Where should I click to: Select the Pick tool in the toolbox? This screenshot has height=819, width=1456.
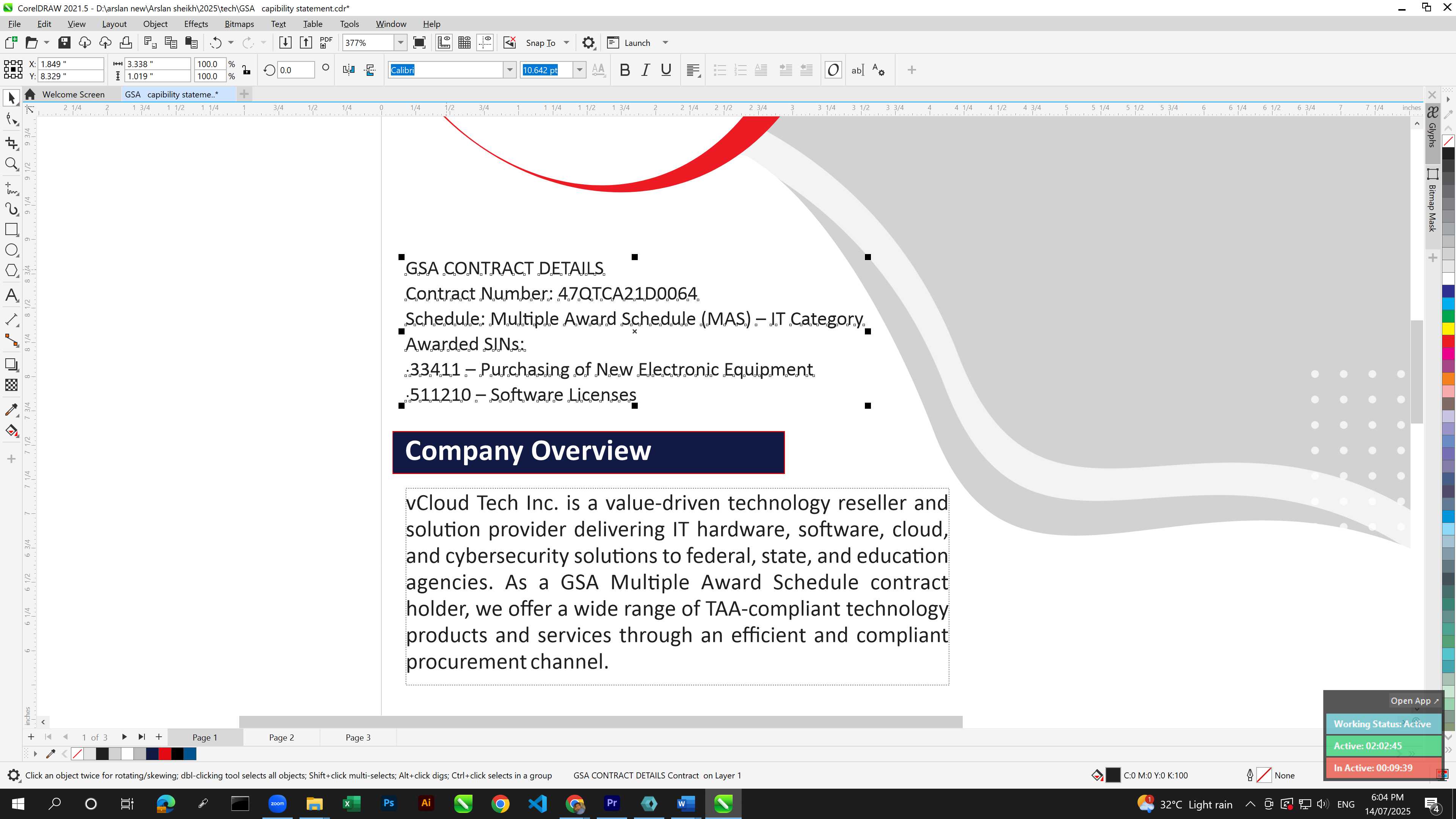pyautogui.click(x=11, y=98)
